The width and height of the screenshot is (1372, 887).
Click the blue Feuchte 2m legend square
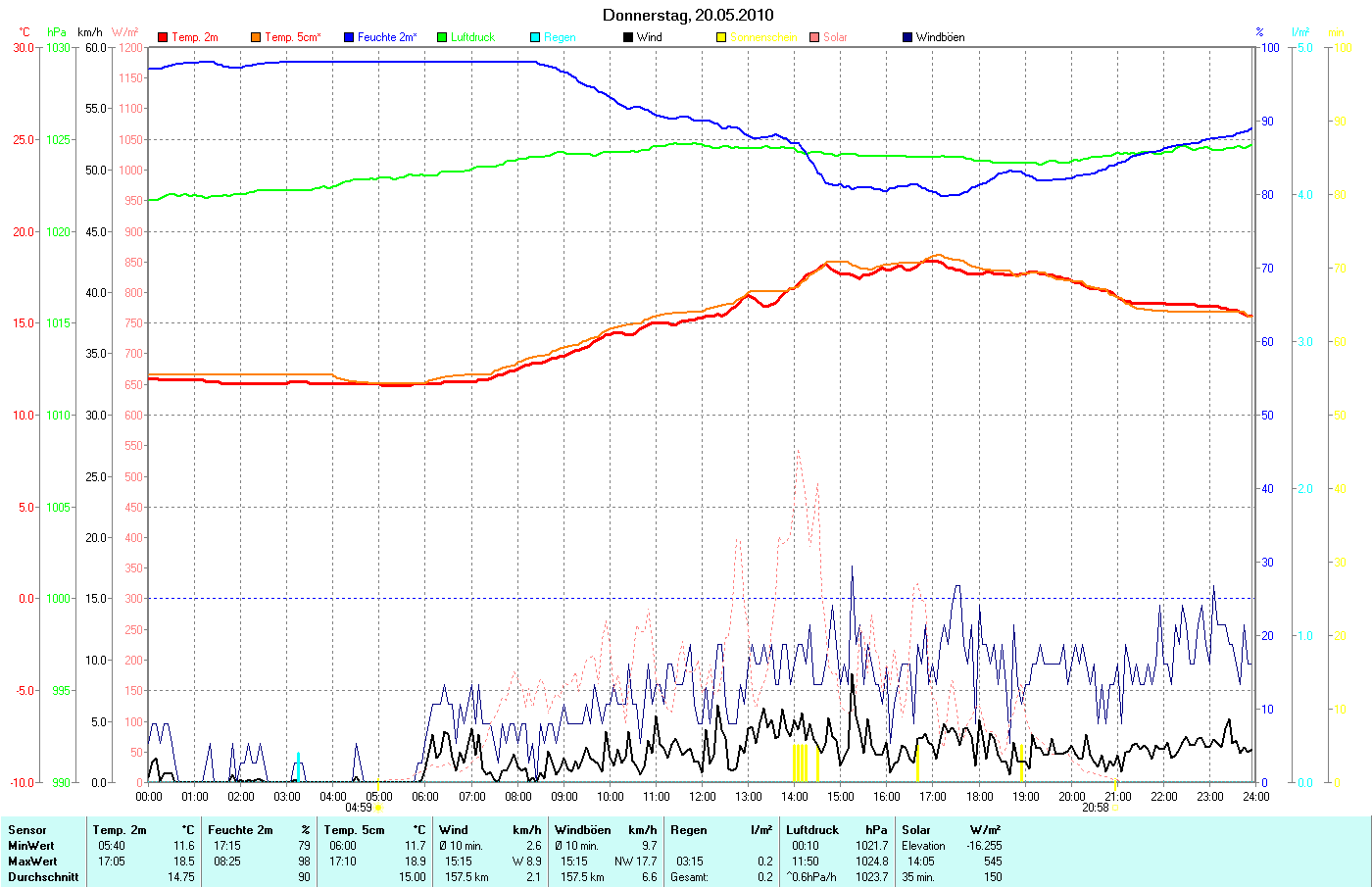[x=349, y=37]
